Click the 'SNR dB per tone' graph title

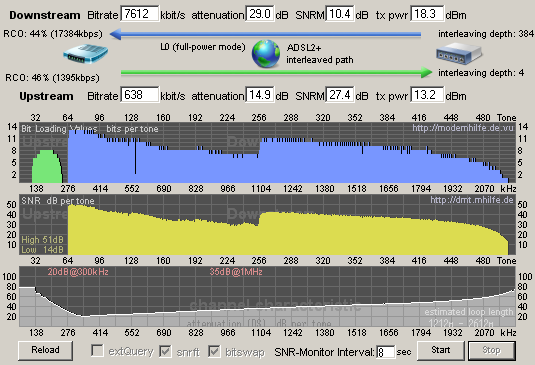[58, 201]
